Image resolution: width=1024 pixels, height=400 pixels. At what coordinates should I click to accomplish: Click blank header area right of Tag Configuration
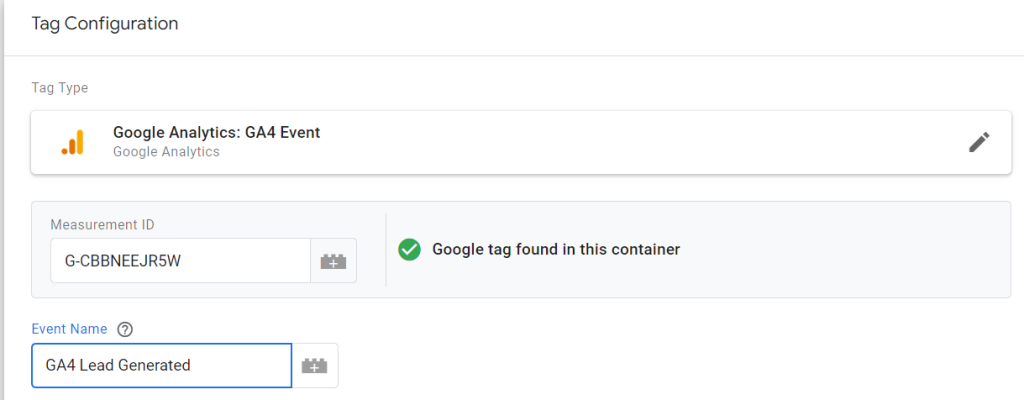tap(600, 23)
